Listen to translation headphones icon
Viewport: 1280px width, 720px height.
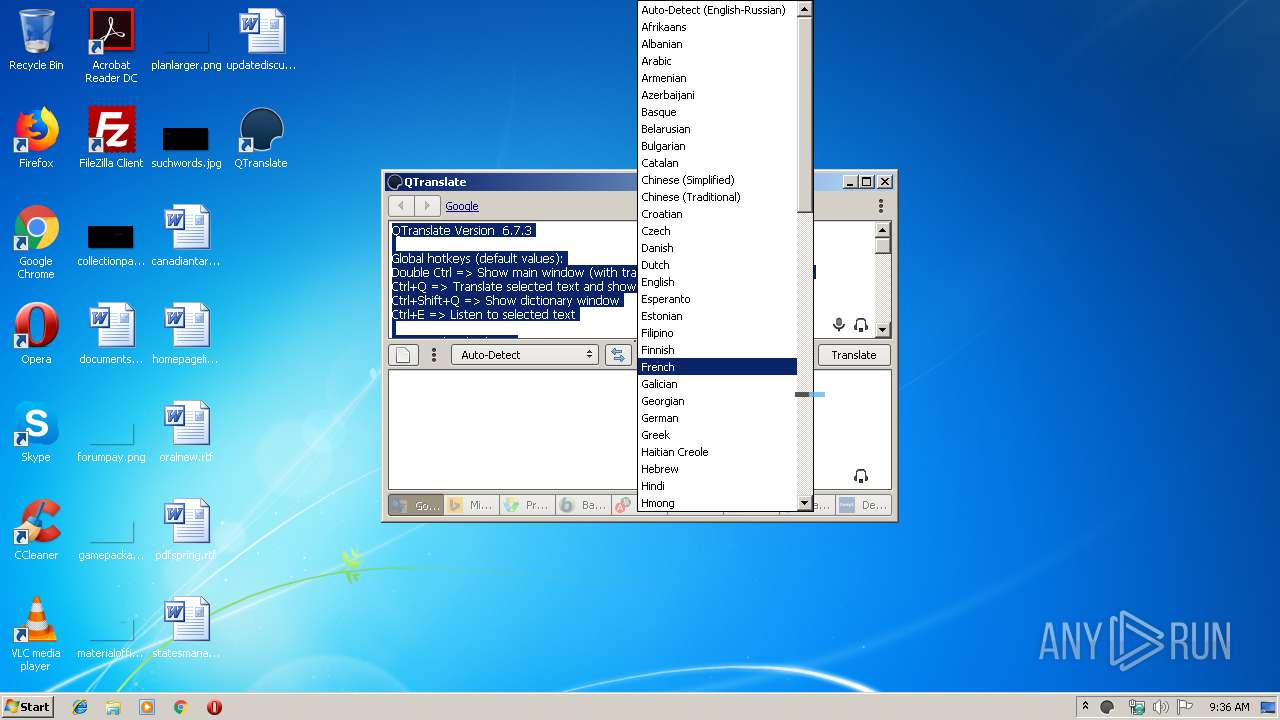tap(861, 476)
